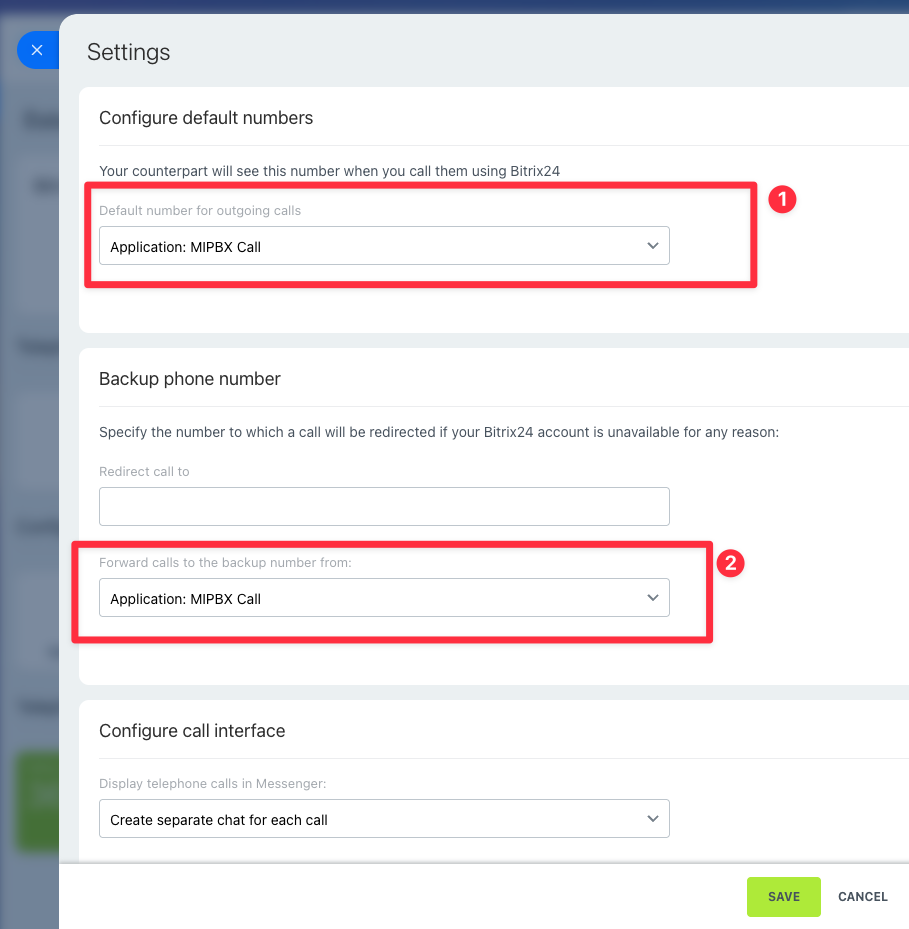Save the telephony settings

(x=783, y=896)
